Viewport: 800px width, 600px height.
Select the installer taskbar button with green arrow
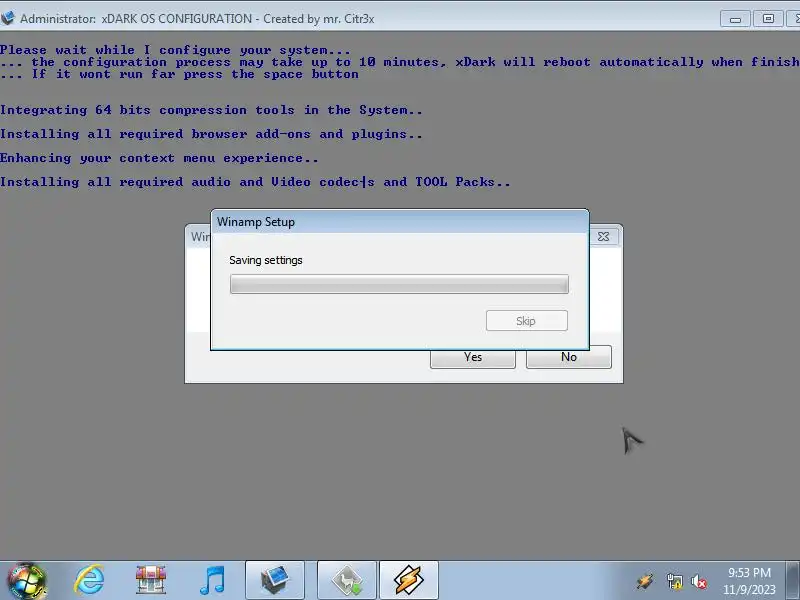347,580
